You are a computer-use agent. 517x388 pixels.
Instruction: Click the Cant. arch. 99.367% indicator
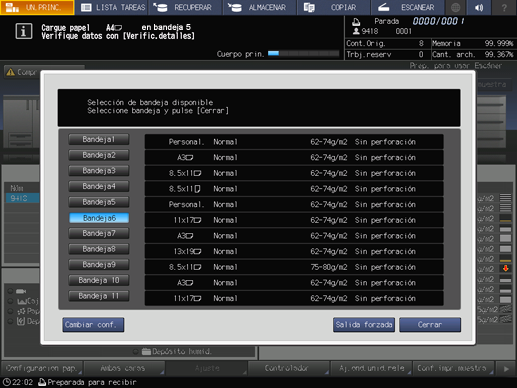pyautogui.click(x=472, y=54)
